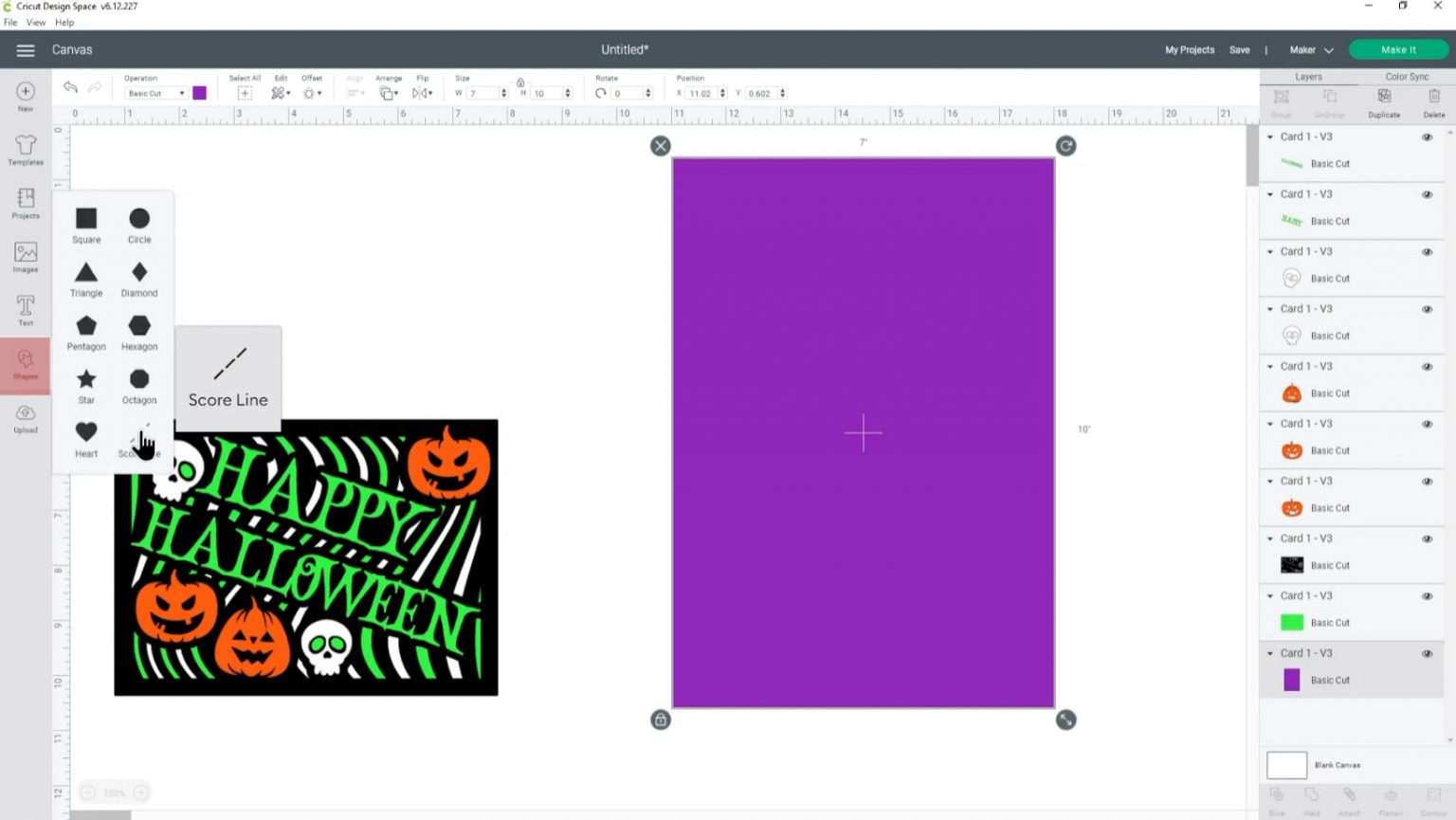Undo the last action

point(70,87)
